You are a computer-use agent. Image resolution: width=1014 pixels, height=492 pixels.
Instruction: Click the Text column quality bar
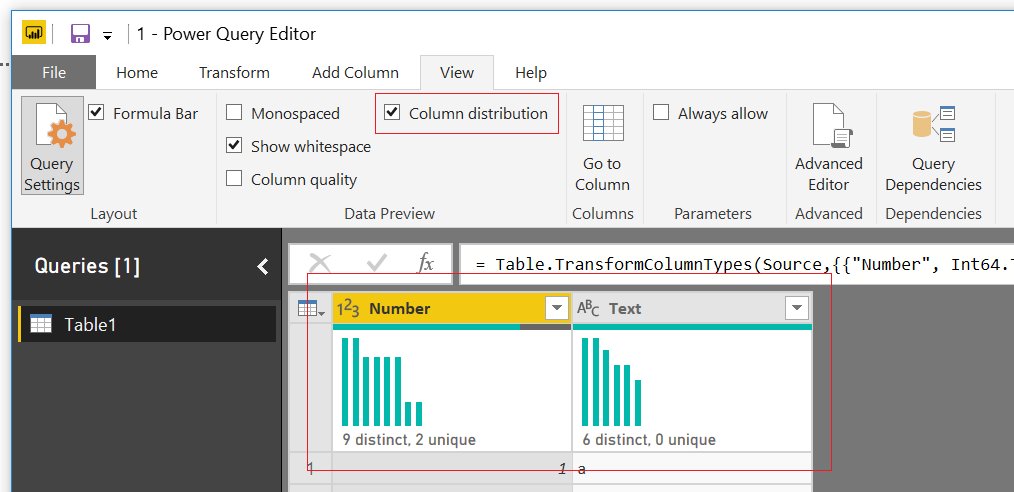pyautogui.click(x=692, y=327)
